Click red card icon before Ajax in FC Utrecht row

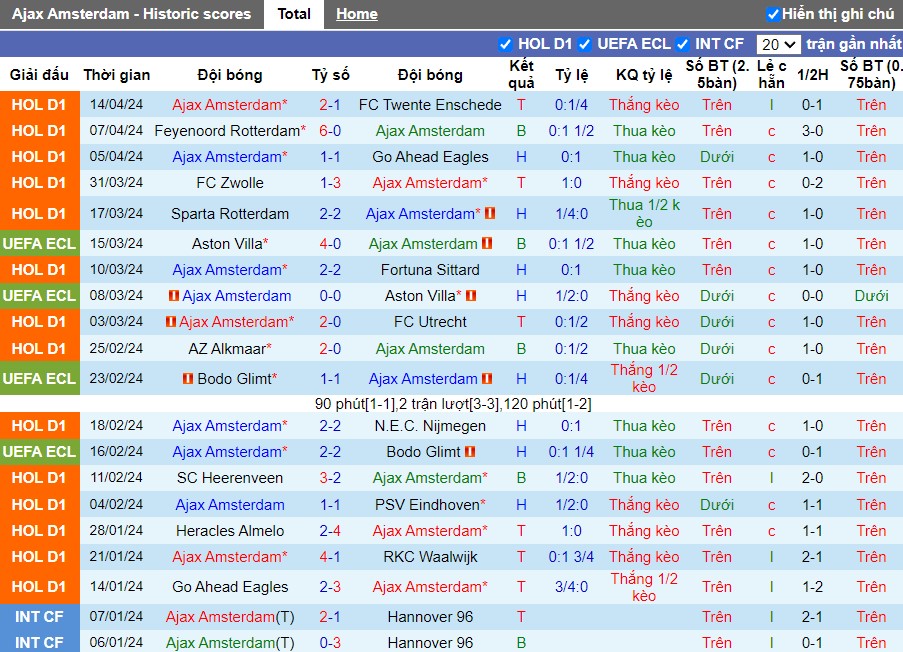pyautogui.click(x=170, y=321)
